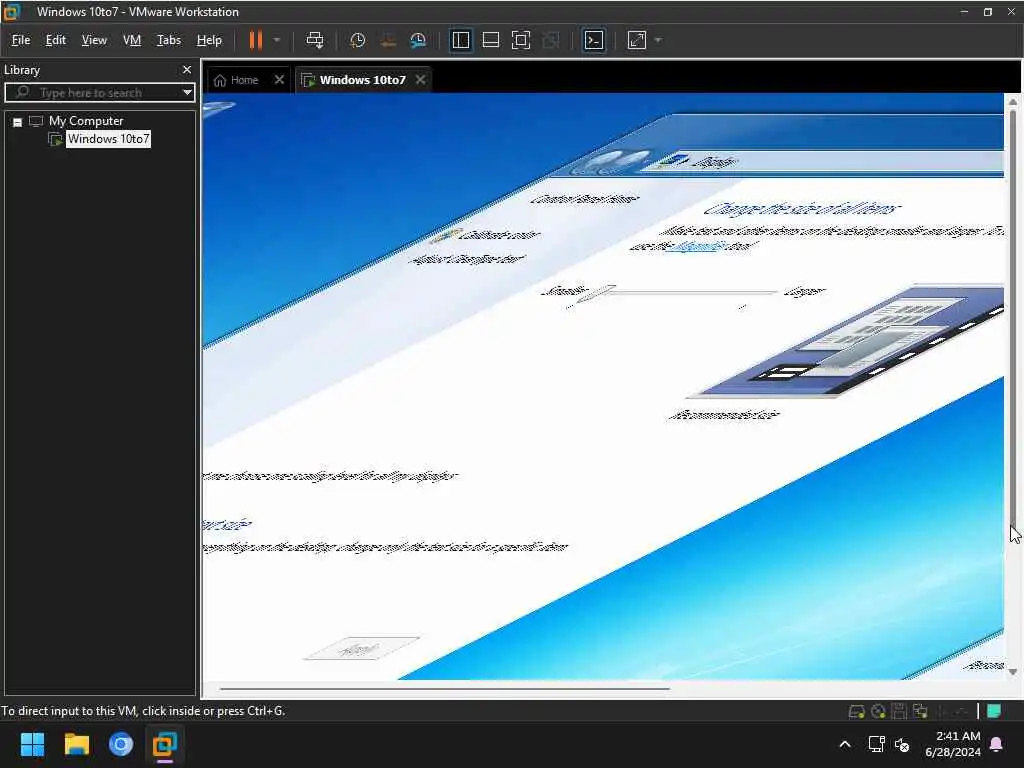Open the power options dropdown arrow beside pause
This screenshot has height=768, width=1024.
tap(277, 40)
